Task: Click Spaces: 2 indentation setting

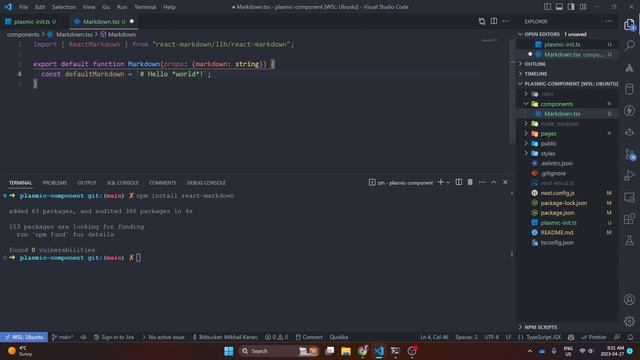Action: click(466, 337)
